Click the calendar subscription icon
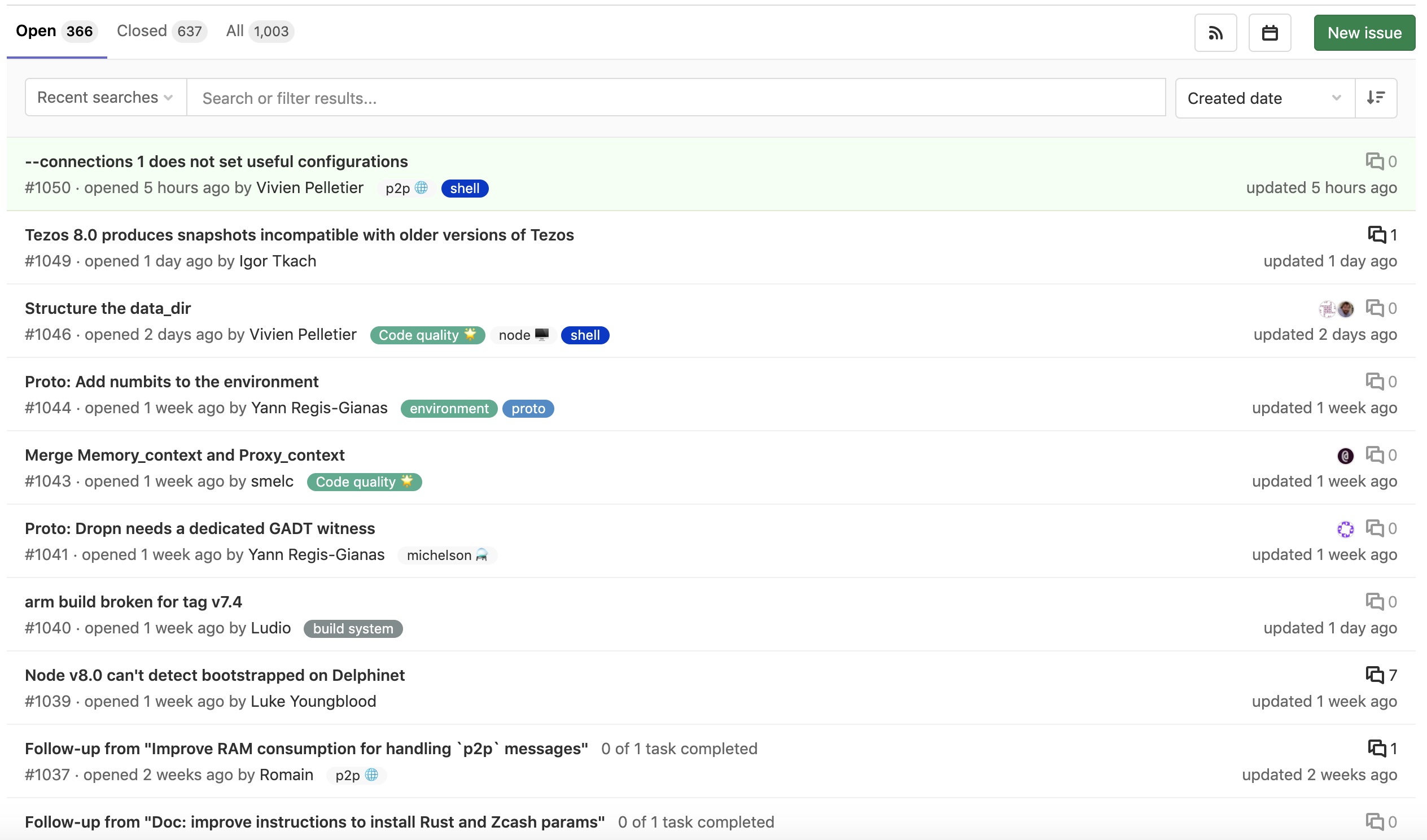Viewport: 1427px width, 840px height. point(1270,33)
